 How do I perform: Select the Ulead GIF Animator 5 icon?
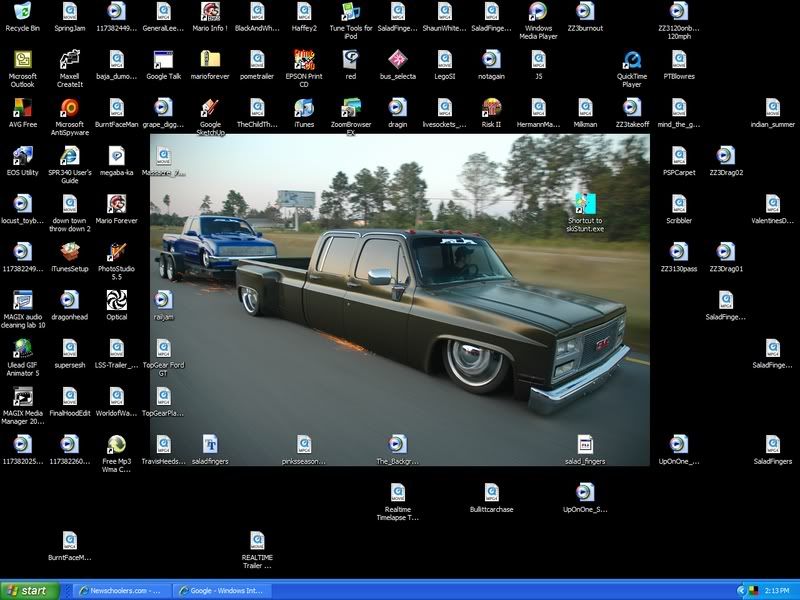(22, 348)
